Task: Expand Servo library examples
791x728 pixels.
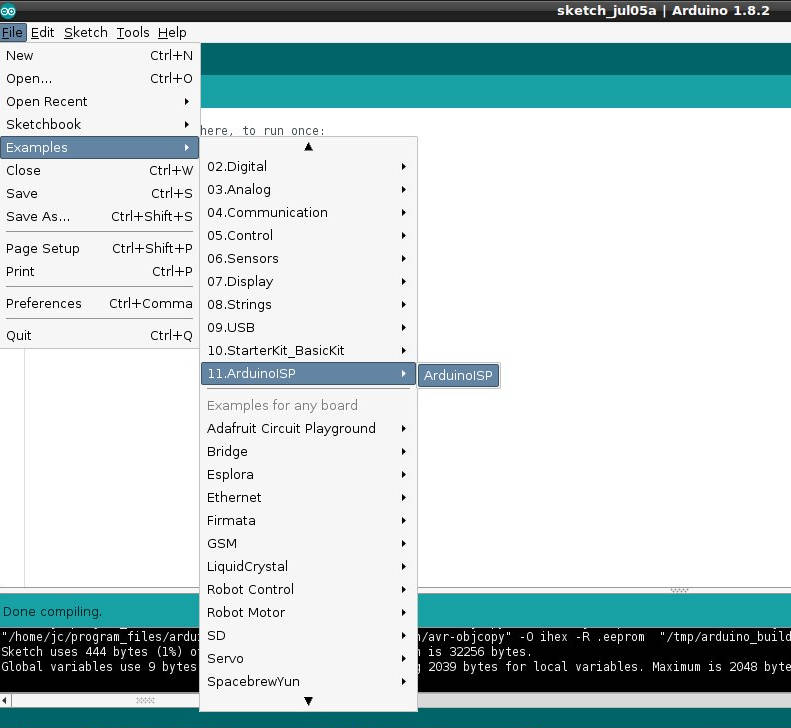Action: 308,659
